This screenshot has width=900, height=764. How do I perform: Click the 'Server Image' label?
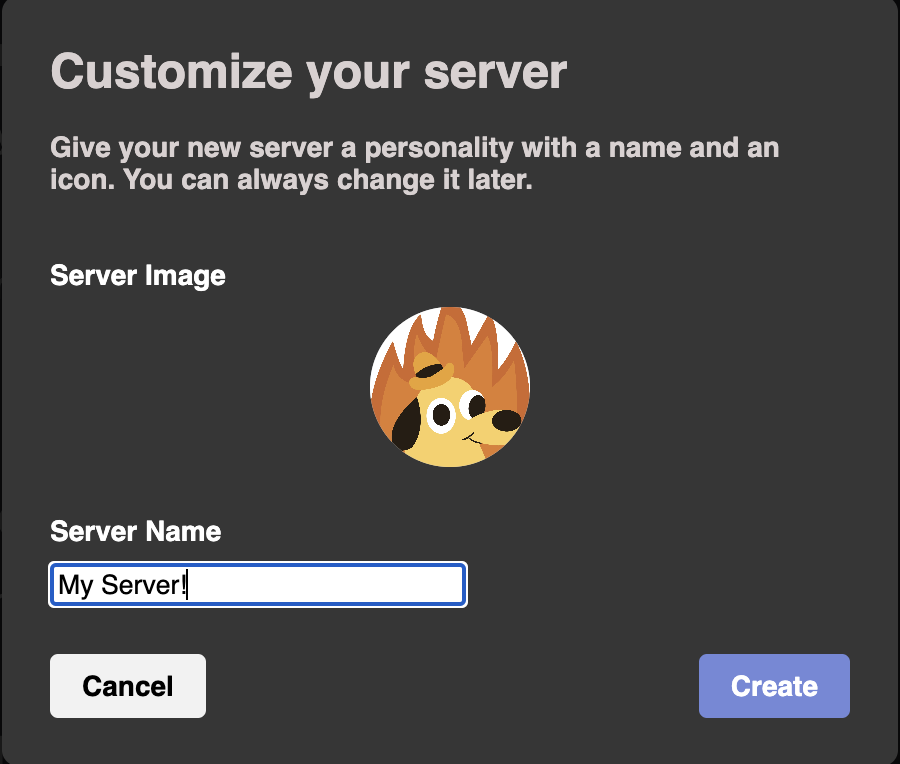click(x=137, y=275)
